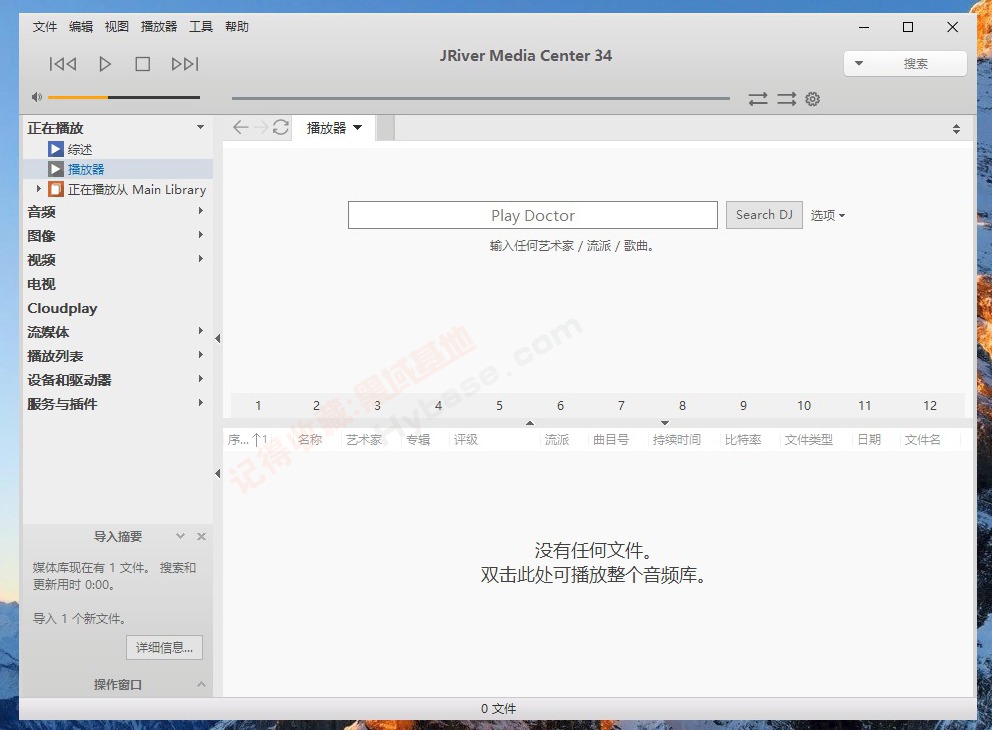Image resolution: width=992 pixels, height=730 pixels.
Task: Skip to next track button
Action: pyautogui.click(x=185, y=64)
